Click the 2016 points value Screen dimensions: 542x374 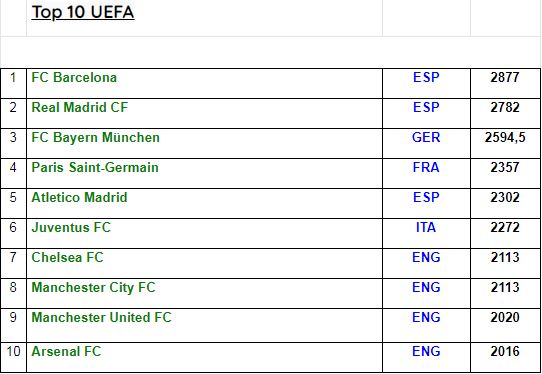(x=505, y=351)
